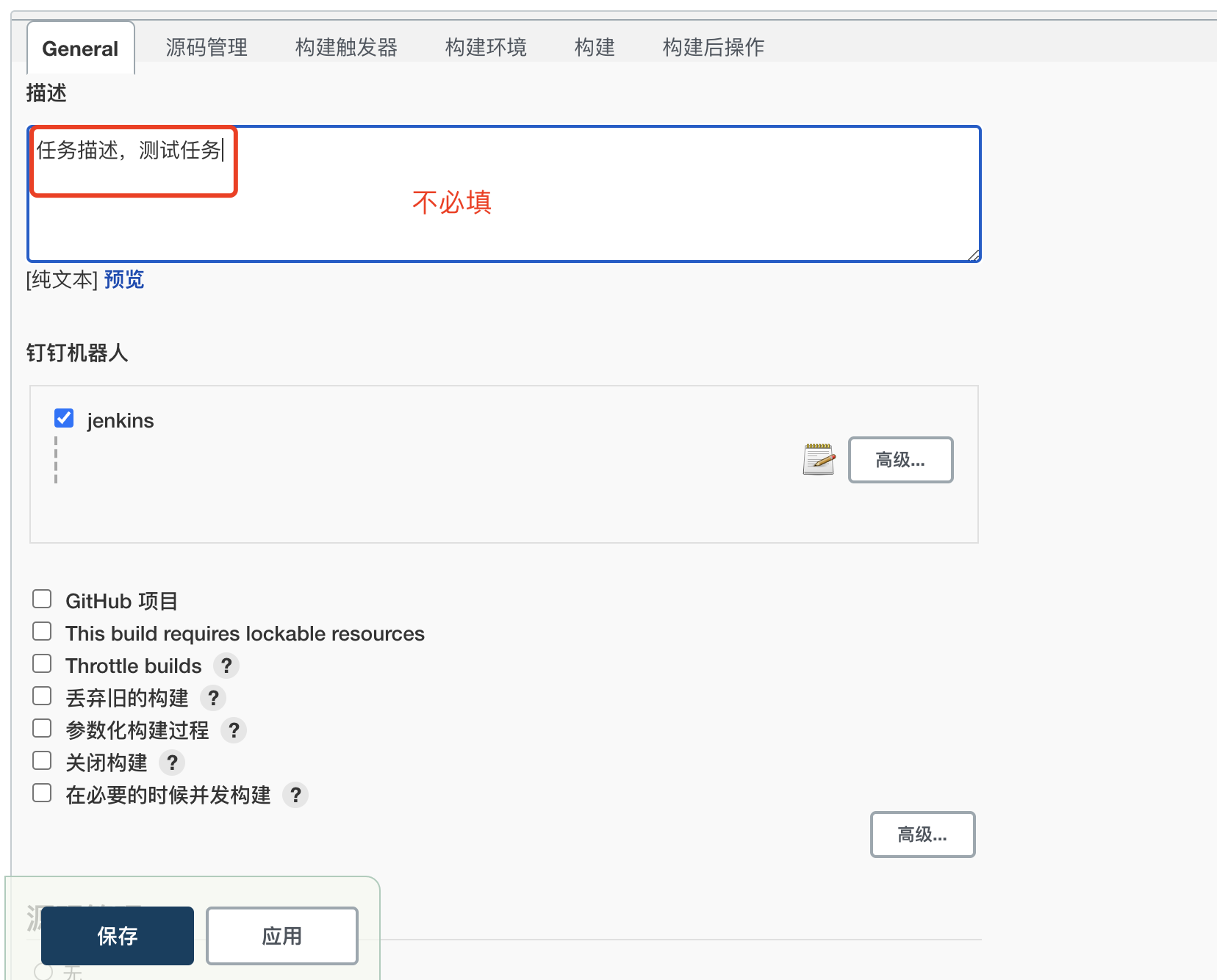Image resolution: width=1217 pixels, height=980 pixels.
Task: Click the 描述 field label
Action: [x=46, y=93]
